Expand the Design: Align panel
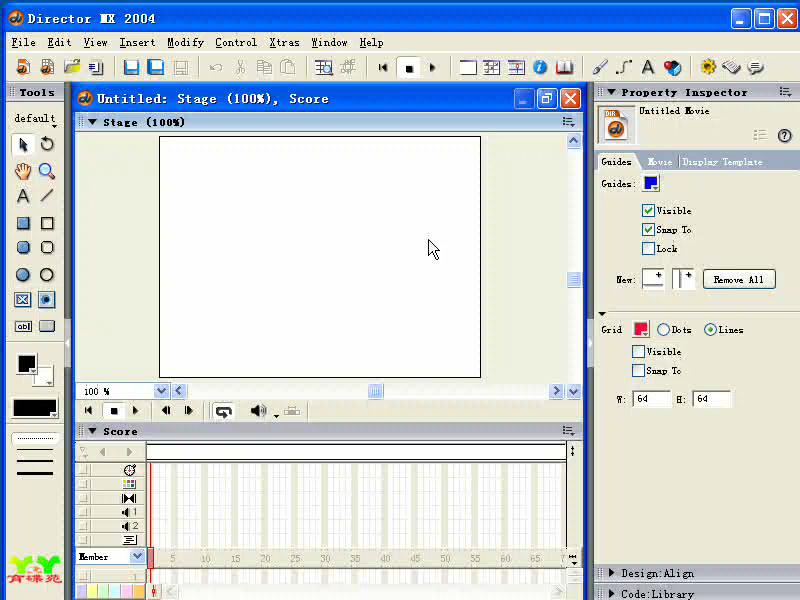 612,573
